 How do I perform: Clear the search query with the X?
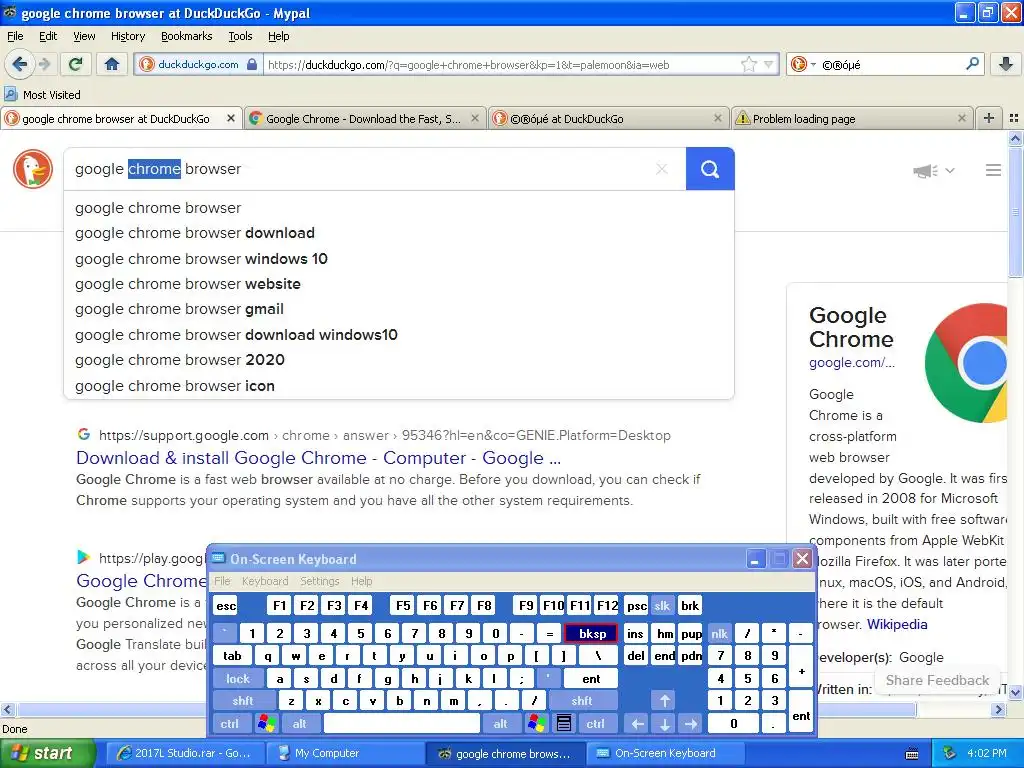coord(662,169)
